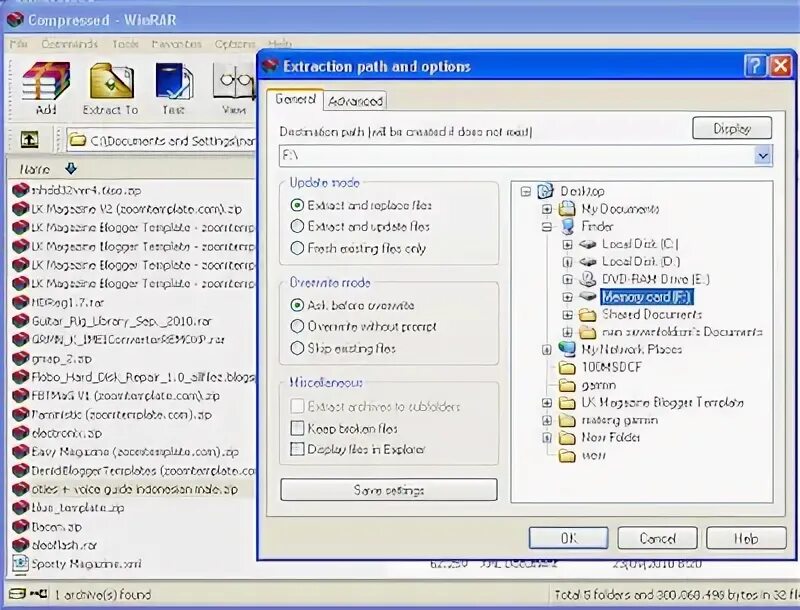
Task: Click the sort arrow beside Name column
Action: point(71,168)
